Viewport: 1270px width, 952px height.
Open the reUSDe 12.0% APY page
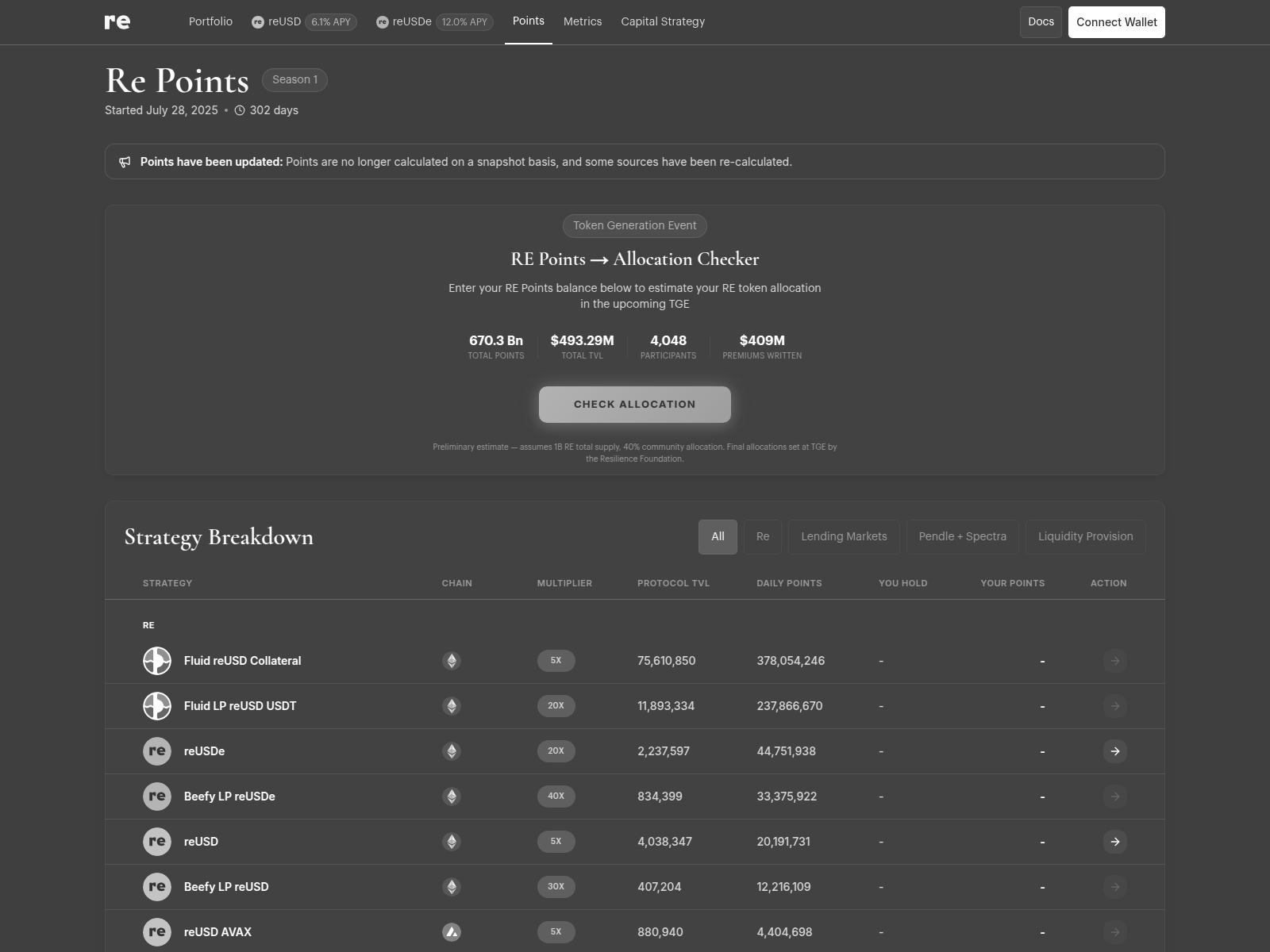tap(434, 22)
